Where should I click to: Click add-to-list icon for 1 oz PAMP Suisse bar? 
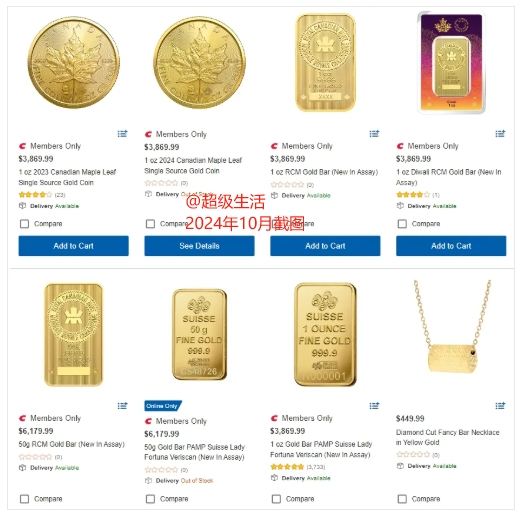click(x=374, y=406)
